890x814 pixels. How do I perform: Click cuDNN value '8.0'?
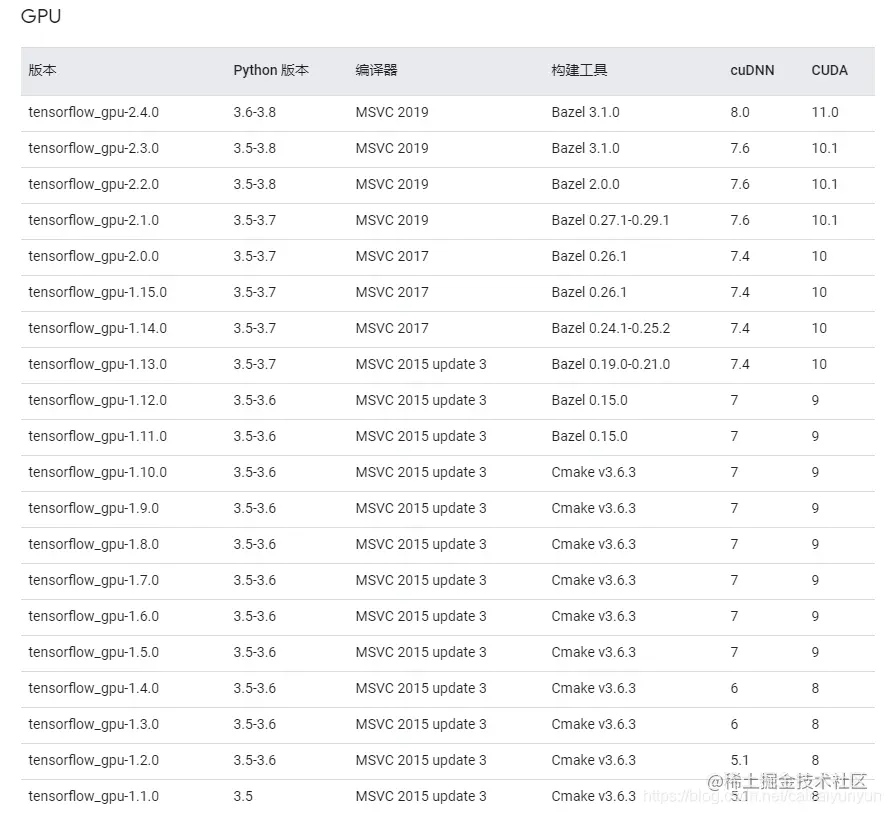coord(740,112)
